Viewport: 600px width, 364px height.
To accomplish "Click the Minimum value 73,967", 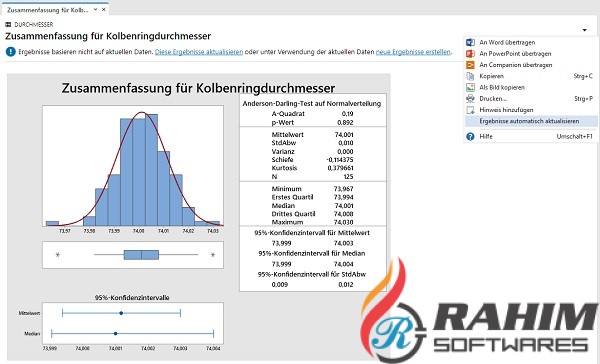I will tap(344, 189).
